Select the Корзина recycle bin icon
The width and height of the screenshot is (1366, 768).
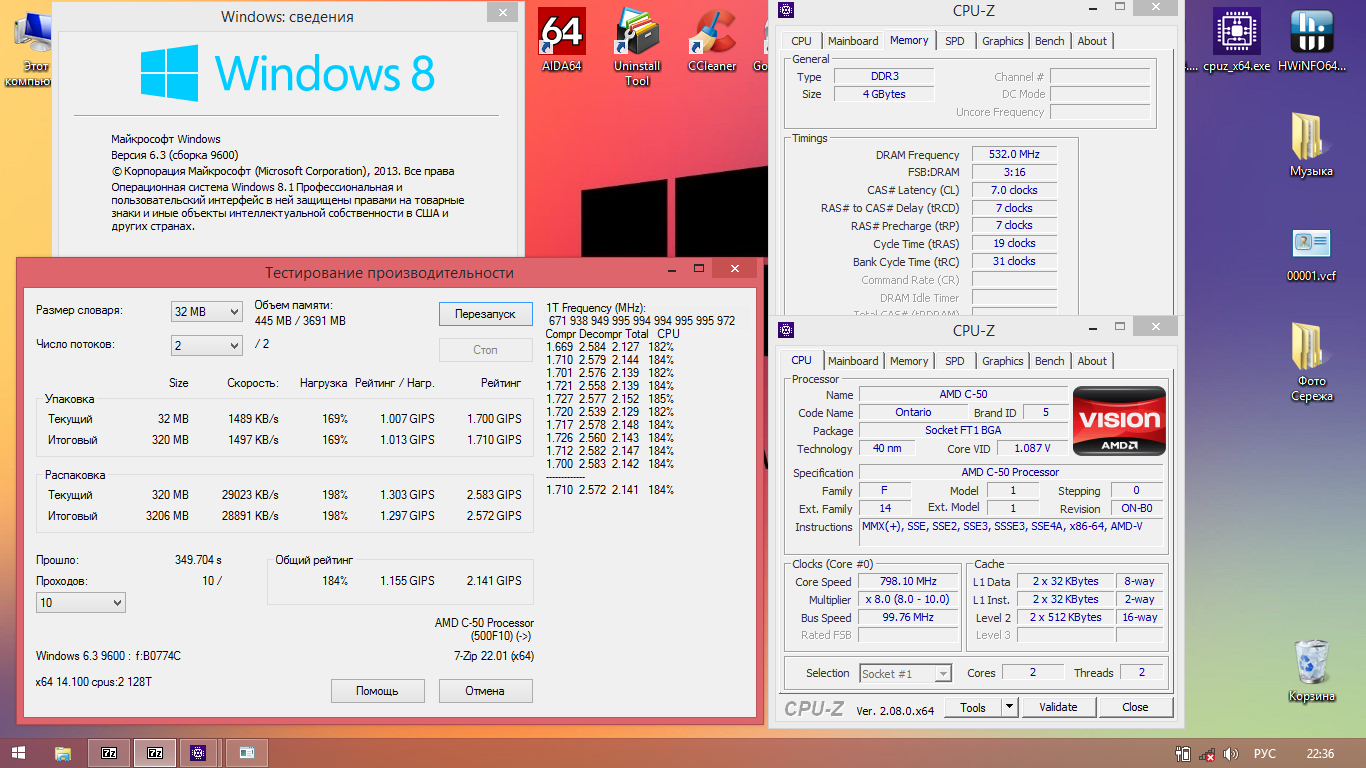(1311, 671)
